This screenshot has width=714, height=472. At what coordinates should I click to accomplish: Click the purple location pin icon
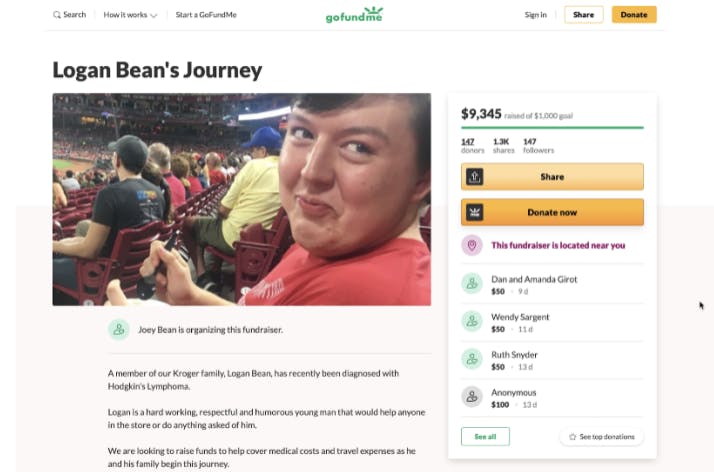(x=472, y=245)
